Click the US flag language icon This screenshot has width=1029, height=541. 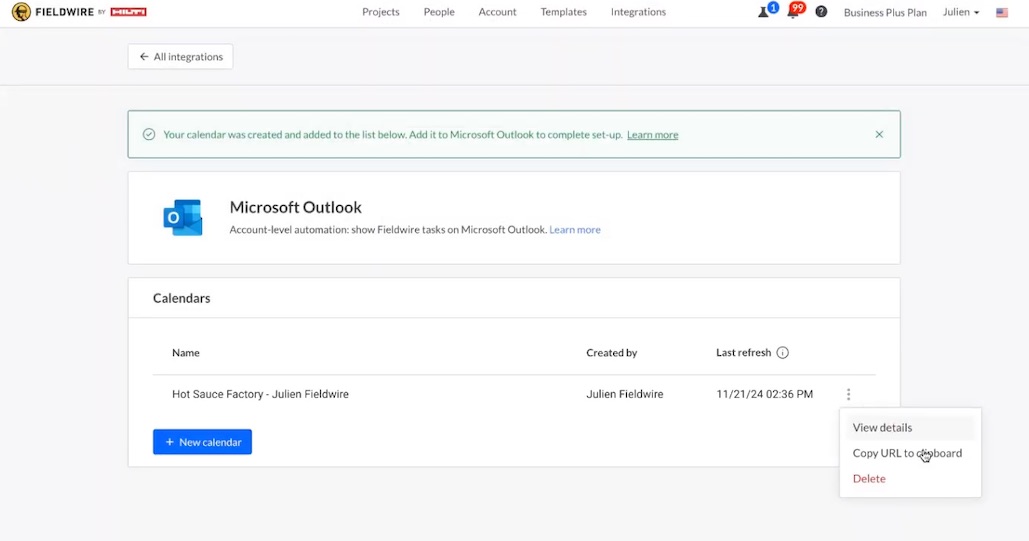click(x=1001, y=13)
